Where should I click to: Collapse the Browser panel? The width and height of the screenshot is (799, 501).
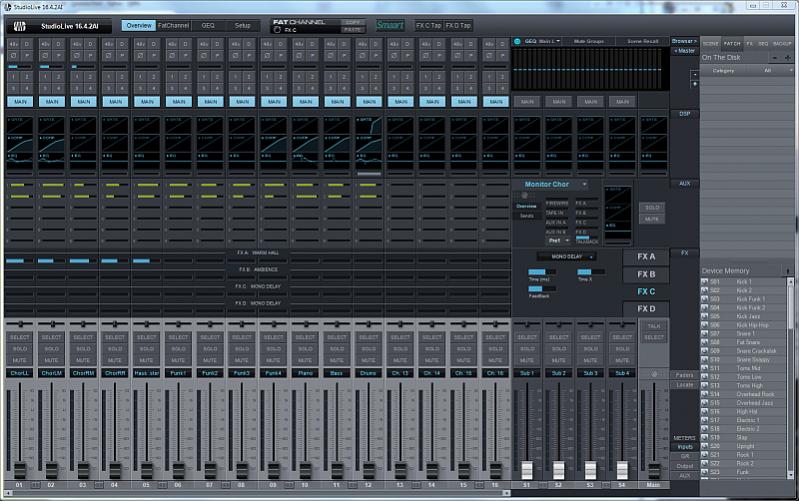(x=684, y=41)
